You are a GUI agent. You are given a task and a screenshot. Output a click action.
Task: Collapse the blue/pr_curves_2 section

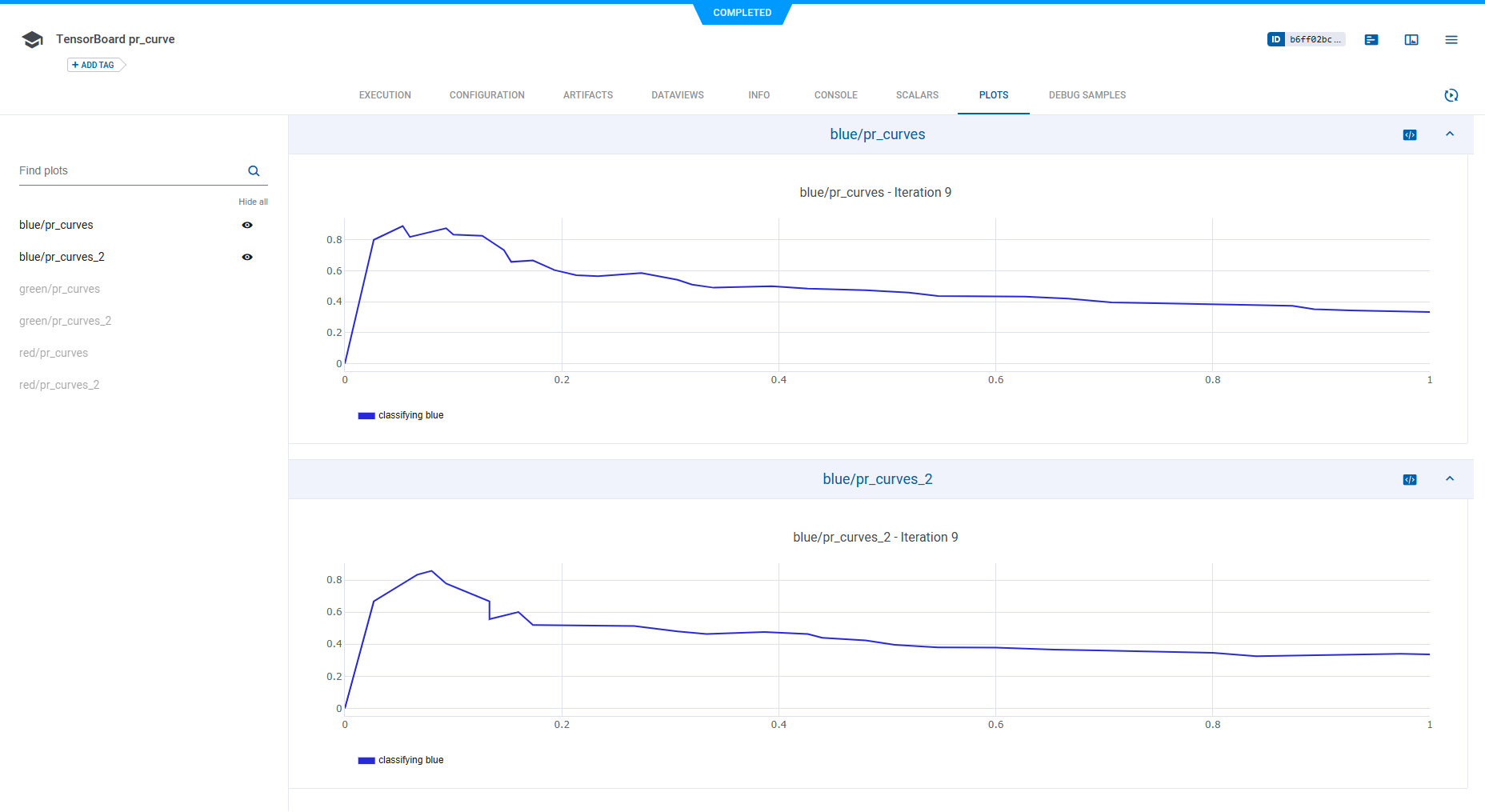pyautogui.click(x=1450, y=479)
